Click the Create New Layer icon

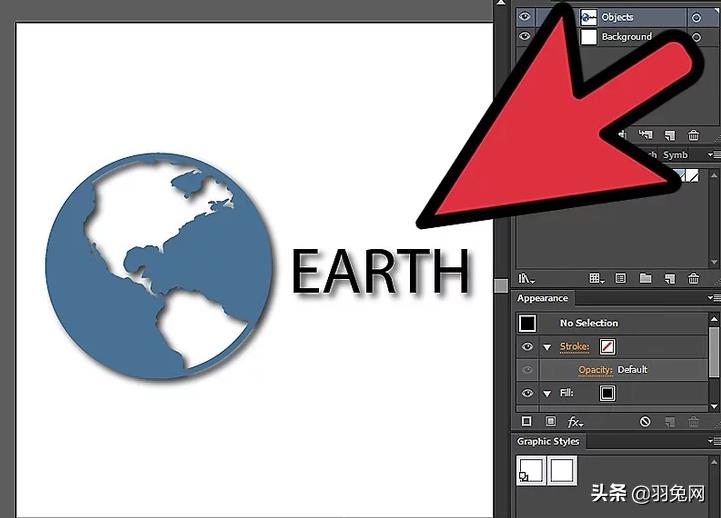pos(670,135)
